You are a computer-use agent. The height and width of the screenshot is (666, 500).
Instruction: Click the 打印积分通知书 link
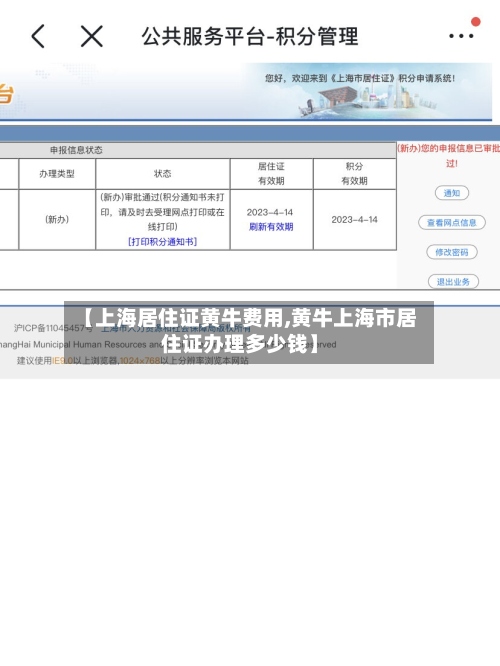[163, 242]
